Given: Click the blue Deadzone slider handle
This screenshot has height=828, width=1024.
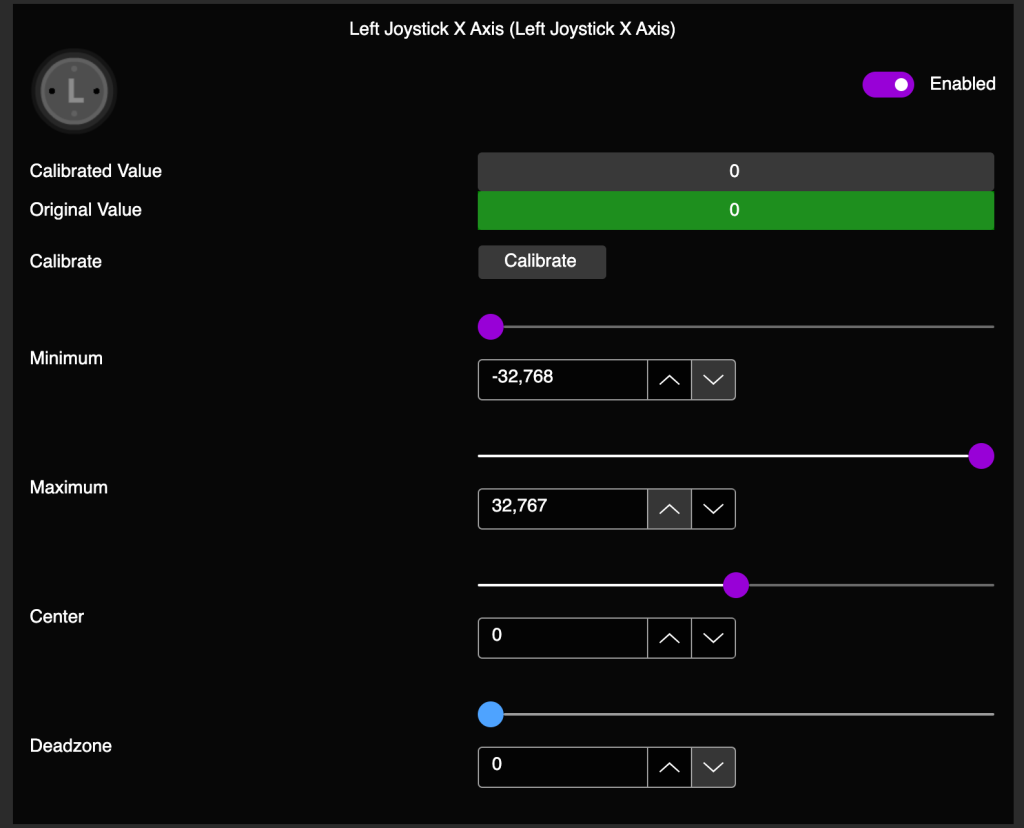Looking at the screenshot, I should [x=491, y=714].
